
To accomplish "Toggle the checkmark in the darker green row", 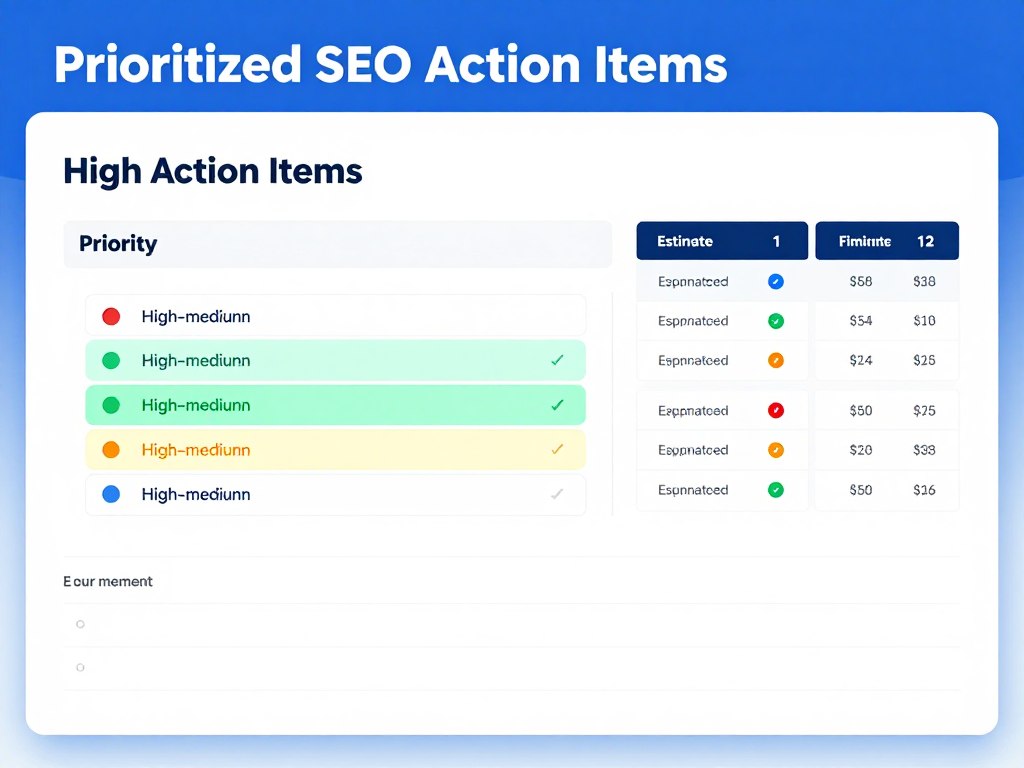I will [557, 405].
